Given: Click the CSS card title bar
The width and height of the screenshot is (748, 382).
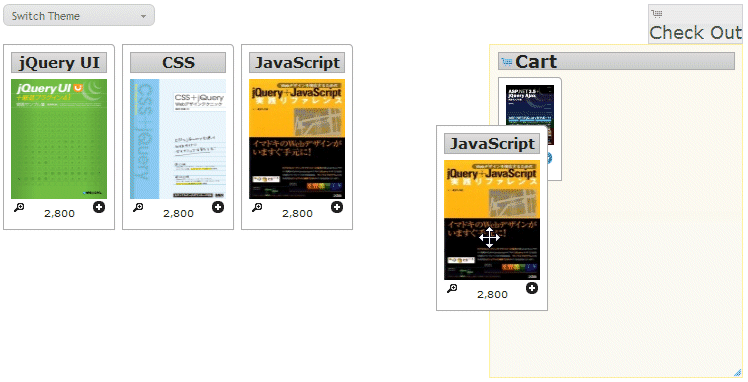Looking at the screenshot, I should [178, 62].
